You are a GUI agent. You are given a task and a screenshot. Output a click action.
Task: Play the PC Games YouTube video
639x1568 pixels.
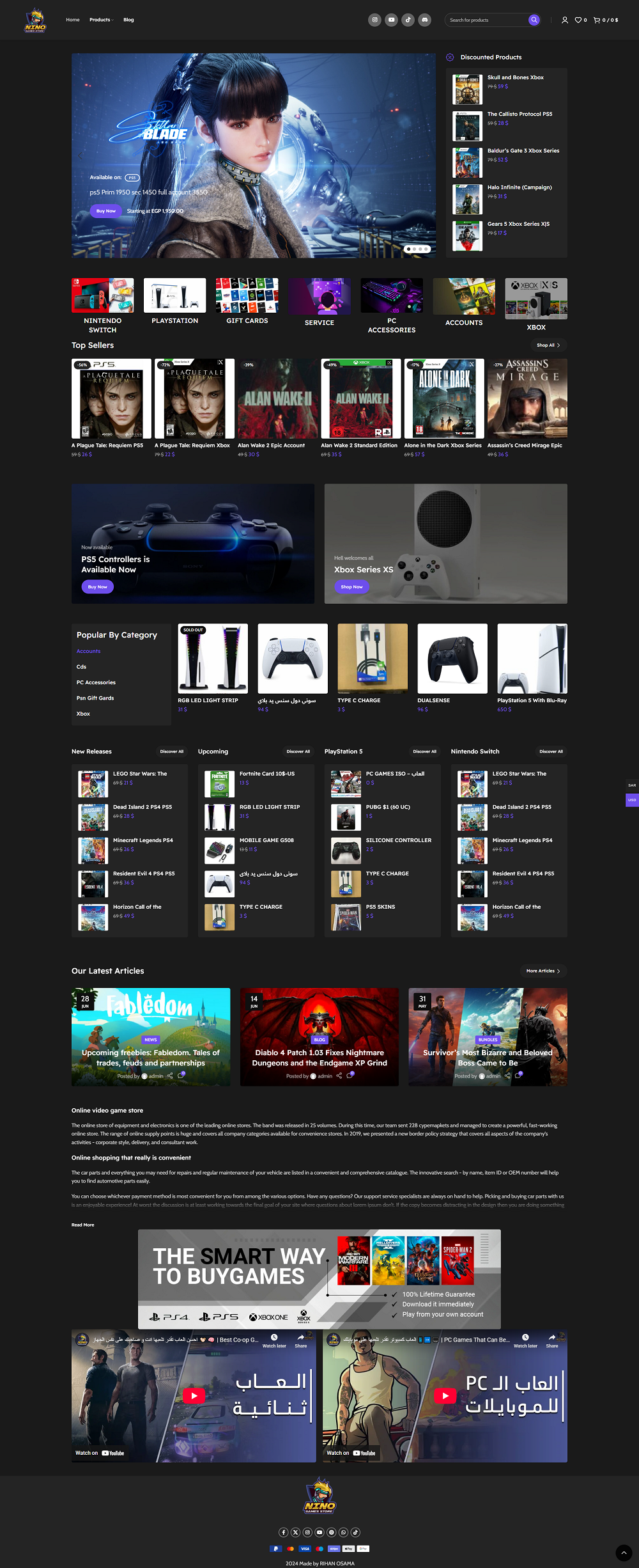tap(445, 1395)
